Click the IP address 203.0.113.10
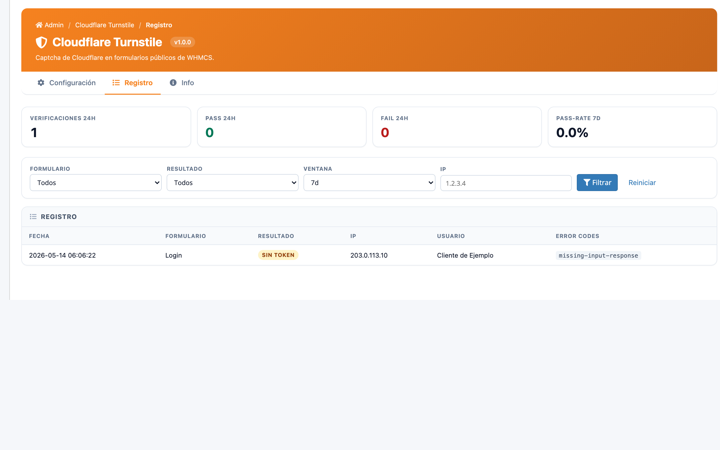720x450 pixels. [369, 255]
